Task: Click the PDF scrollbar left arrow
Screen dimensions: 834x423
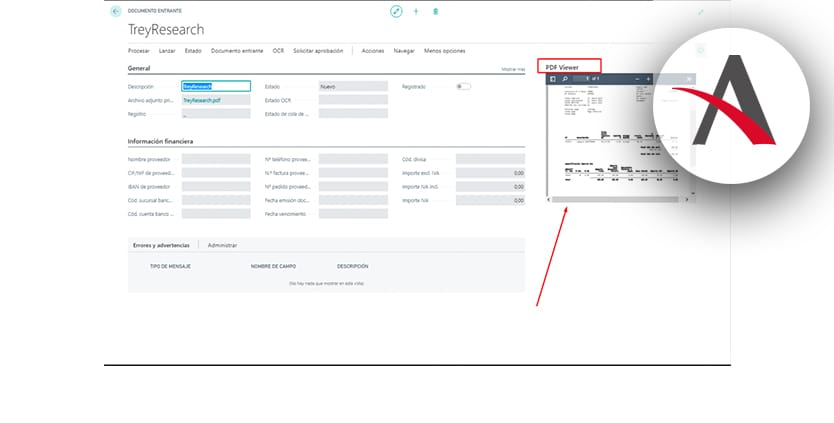Action: (549, 200)
